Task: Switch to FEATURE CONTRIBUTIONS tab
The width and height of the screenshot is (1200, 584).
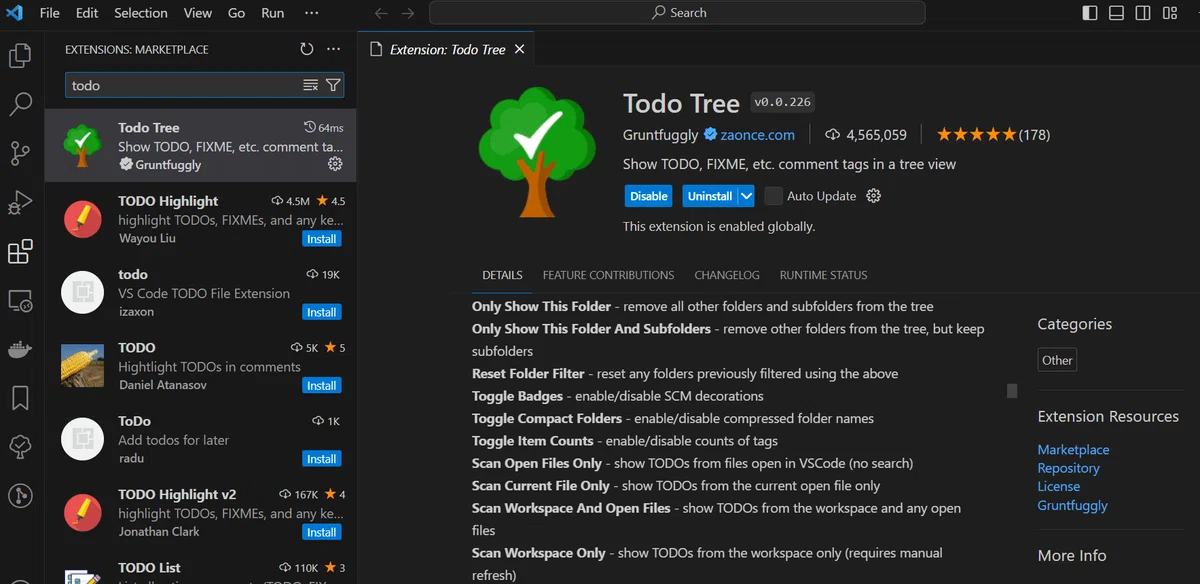Action: tap(608, 275)
